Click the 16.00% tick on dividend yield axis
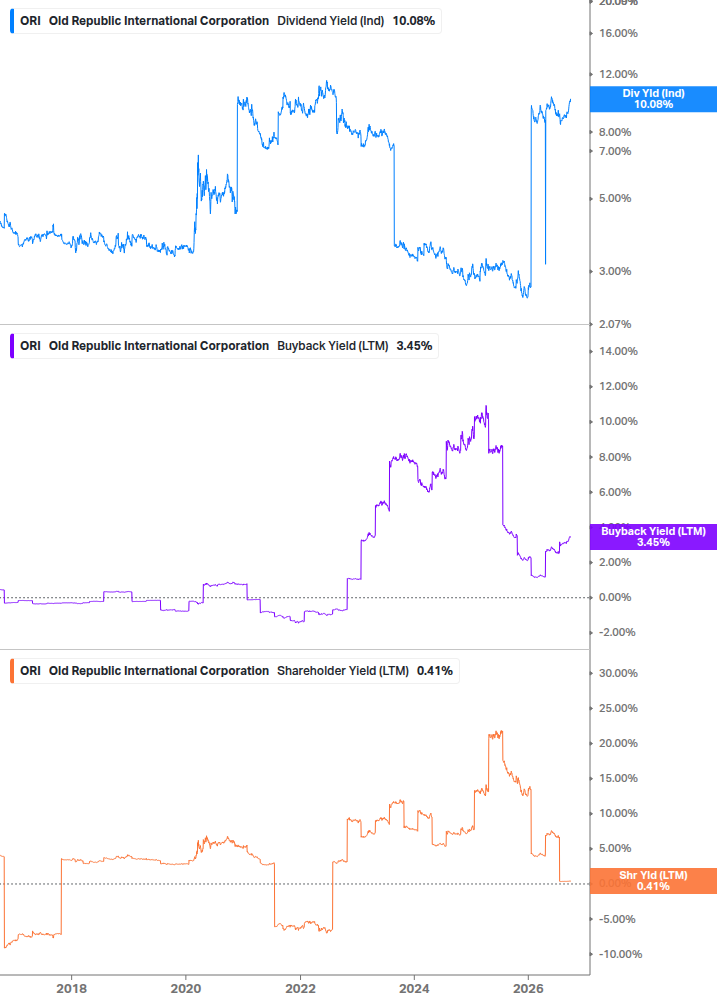Image resolution: width=717 pixels, height=1005 pixels. [618, 33]
